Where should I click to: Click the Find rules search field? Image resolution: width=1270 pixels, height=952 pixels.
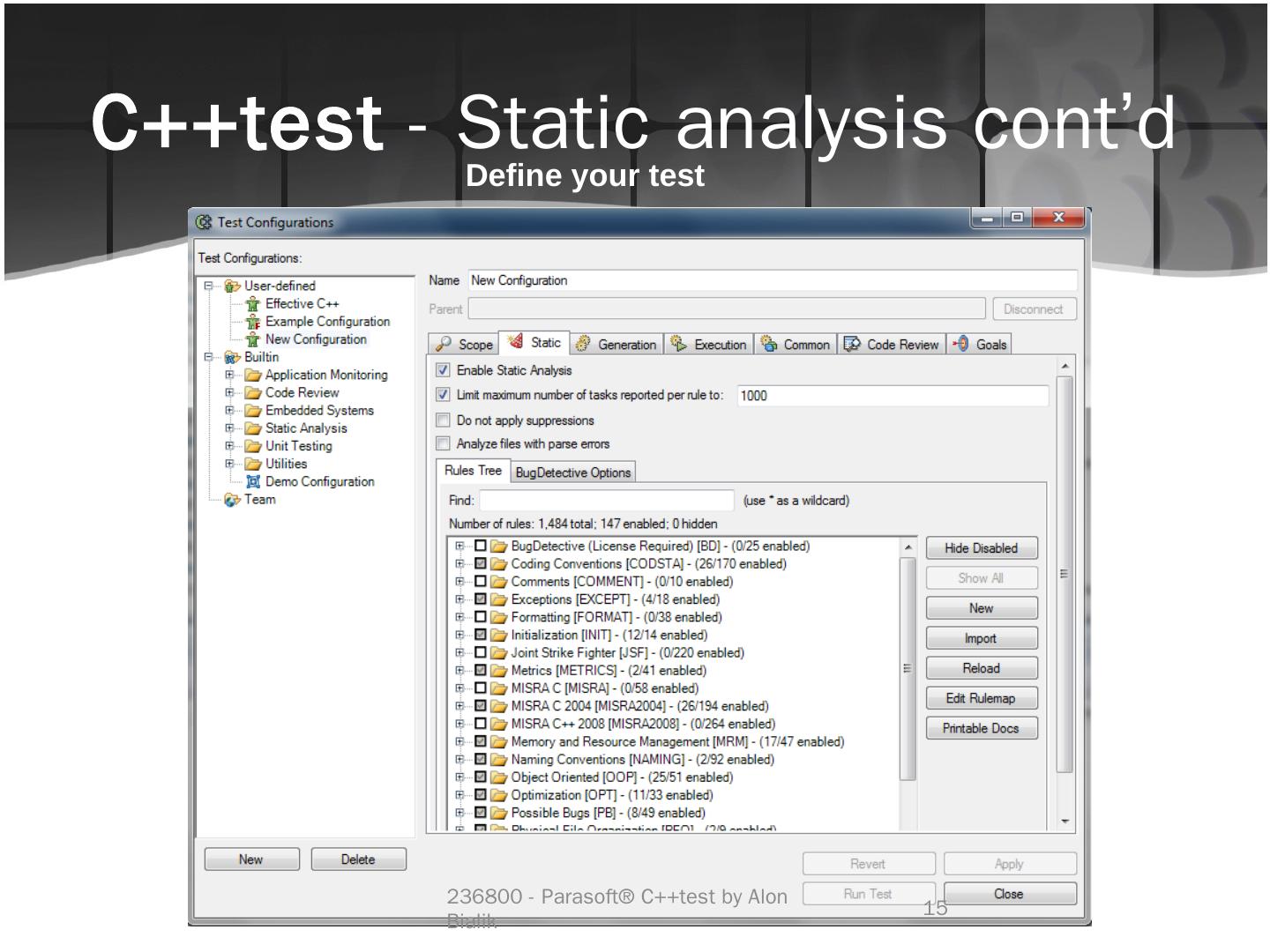point(607,501)
